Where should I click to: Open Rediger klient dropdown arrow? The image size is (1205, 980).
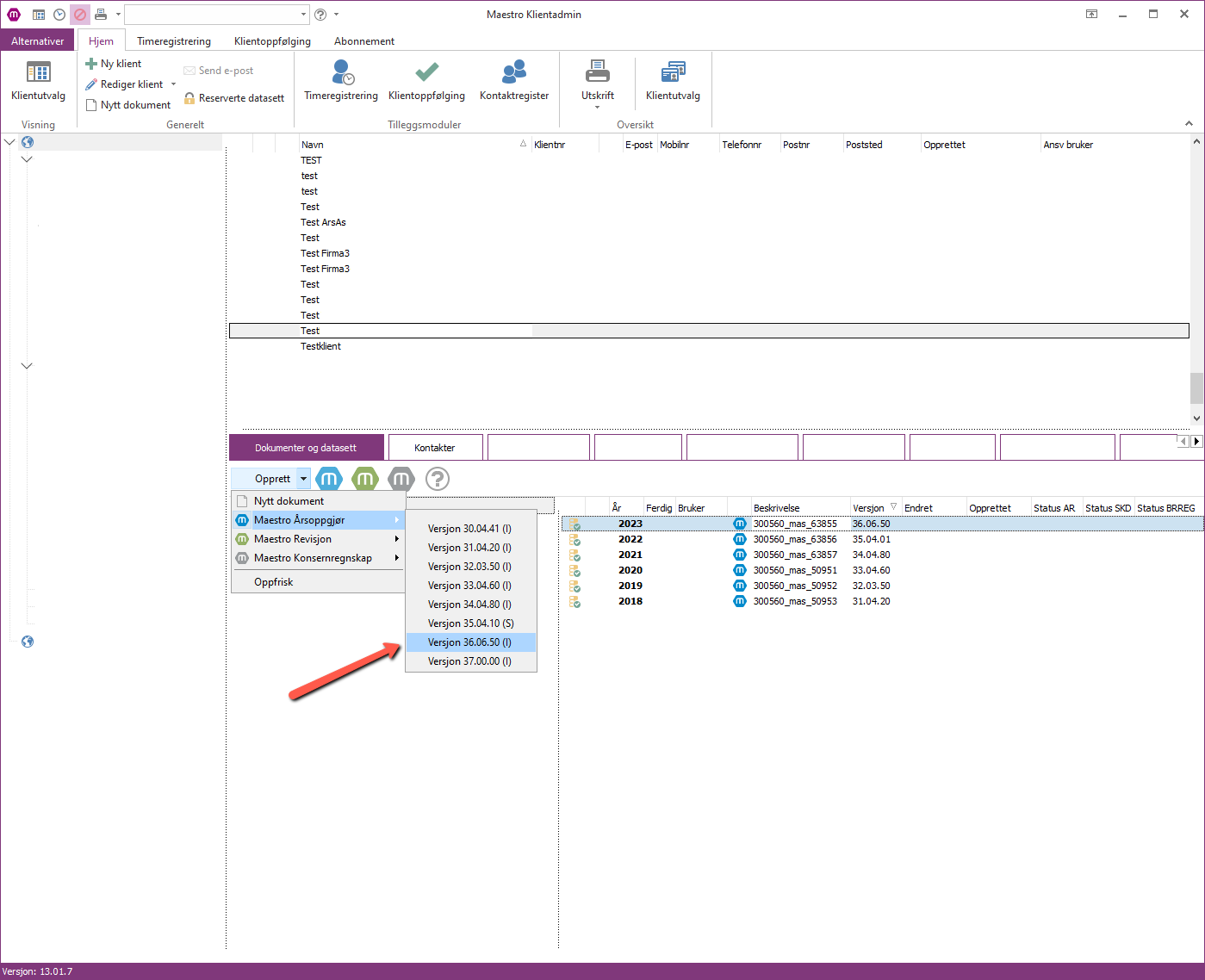pyautogui.click(x=173, y=84)
